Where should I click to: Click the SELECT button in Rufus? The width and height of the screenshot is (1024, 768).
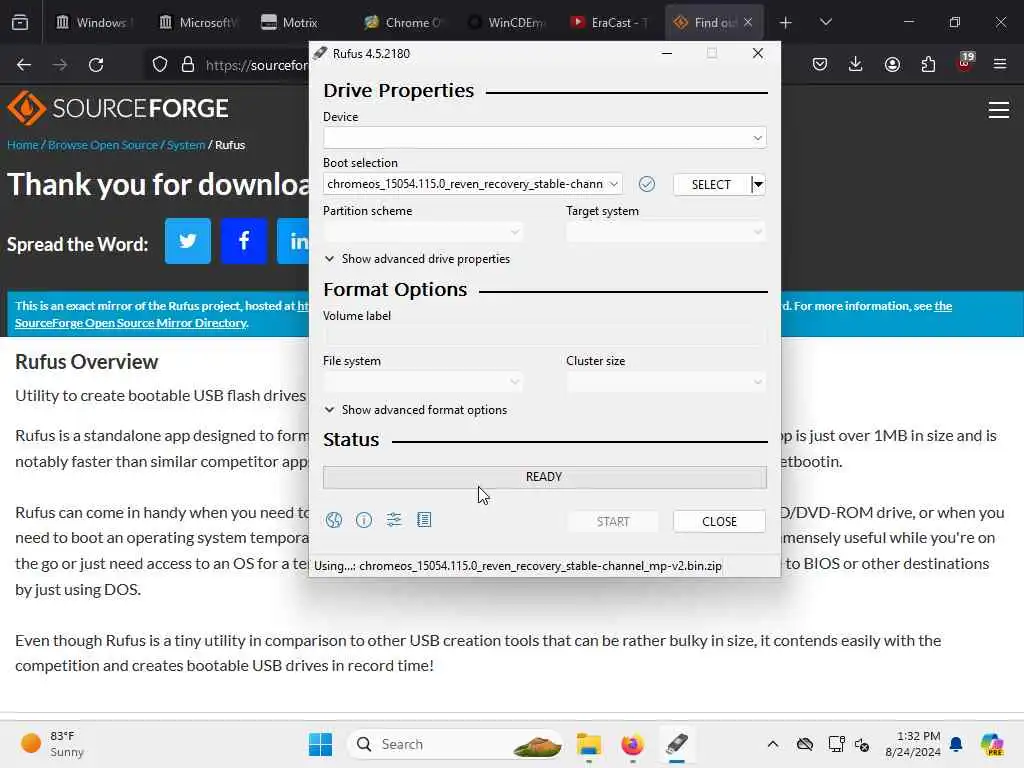coord(711,184)
